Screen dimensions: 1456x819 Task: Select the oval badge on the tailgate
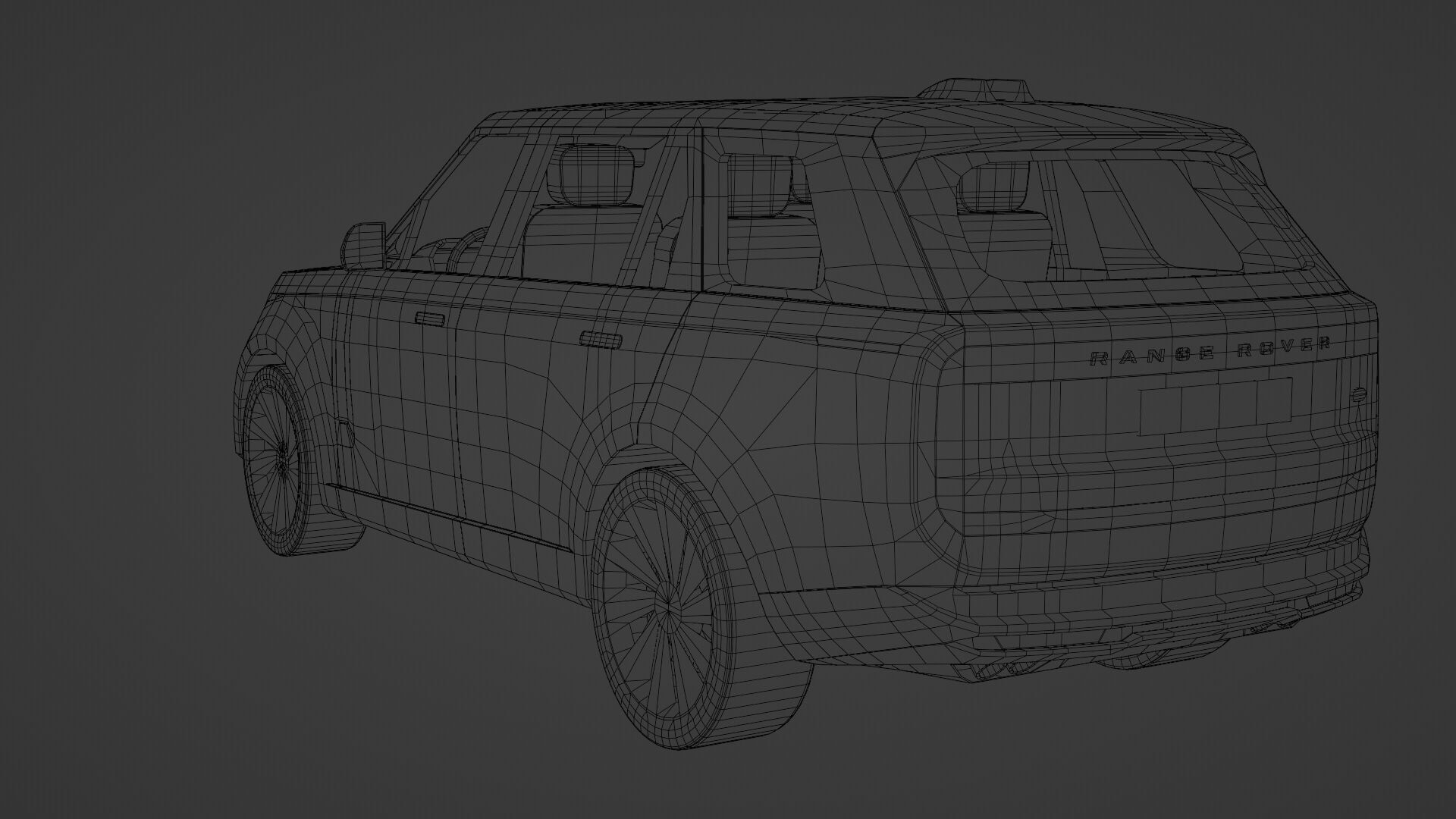[1358, 394]
